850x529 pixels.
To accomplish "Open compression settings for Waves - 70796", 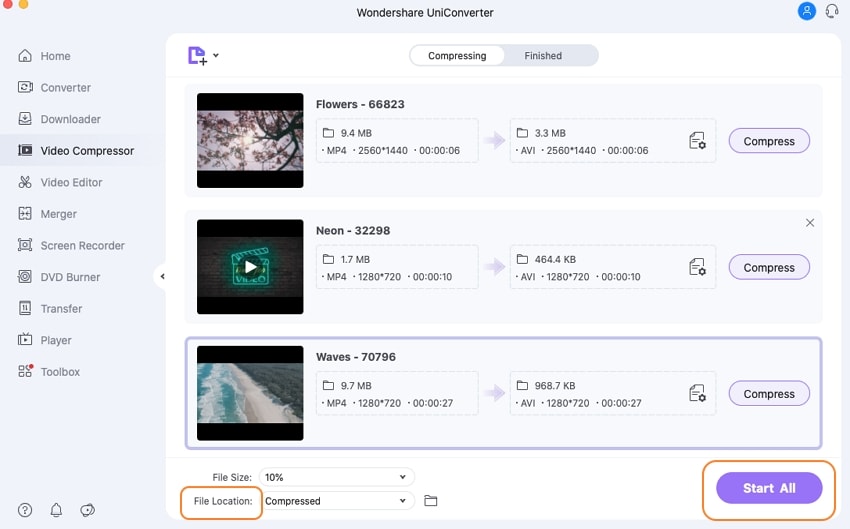I will click(x=697, y=393).
